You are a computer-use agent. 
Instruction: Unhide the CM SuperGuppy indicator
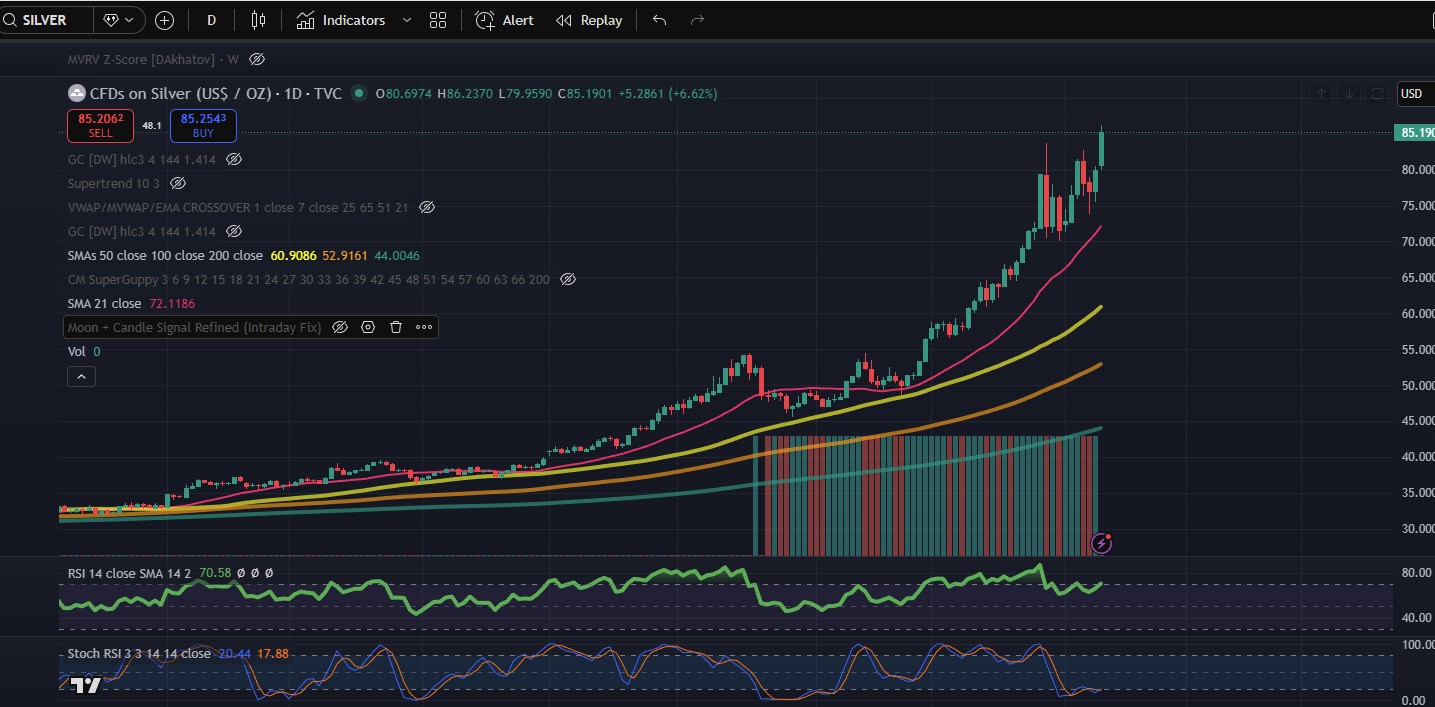pos(568,279)
